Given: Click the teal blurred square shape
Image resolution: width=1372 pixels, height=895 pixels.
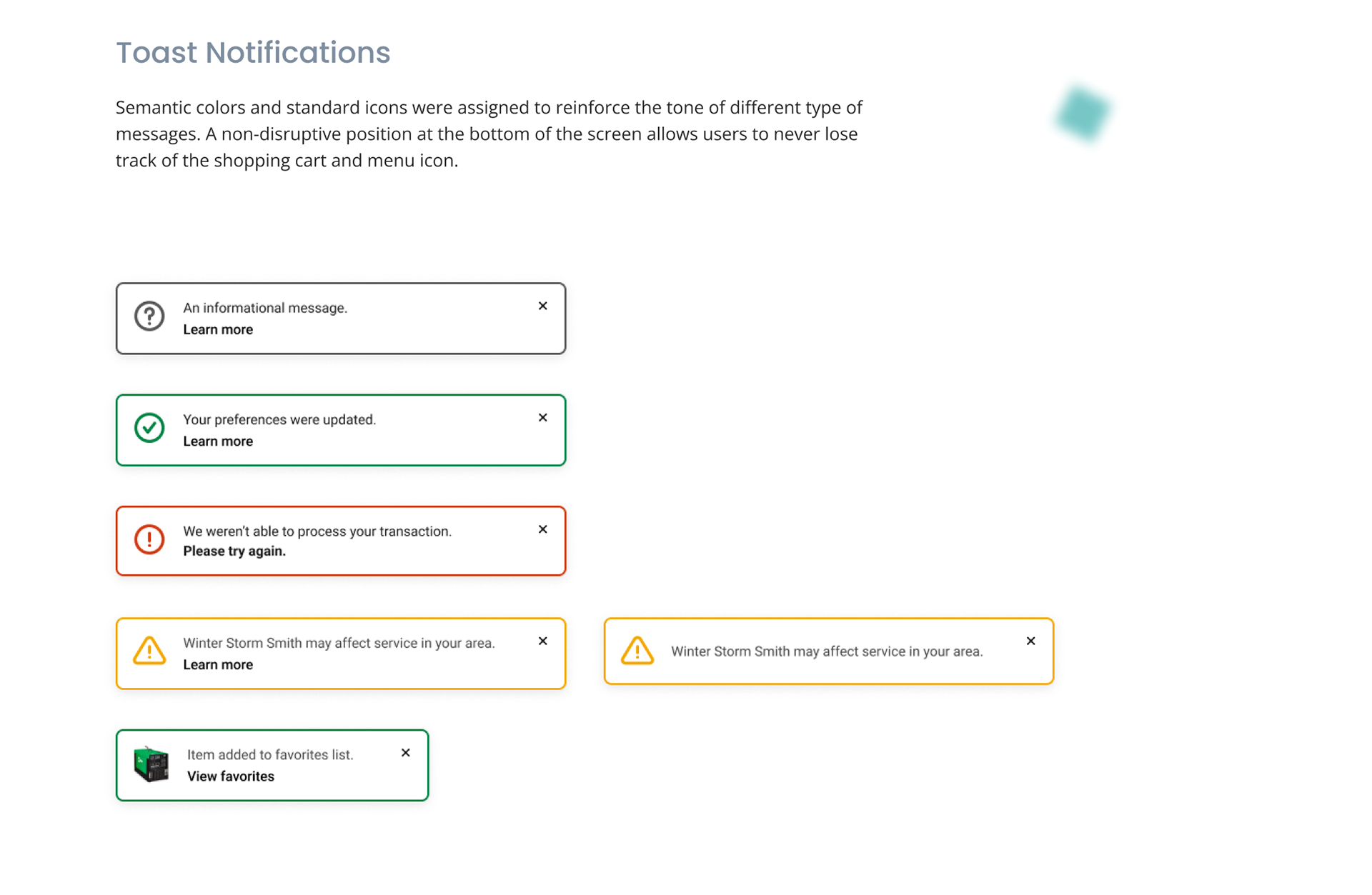Looking at the screenshot, I should [x=1083, y=113].
